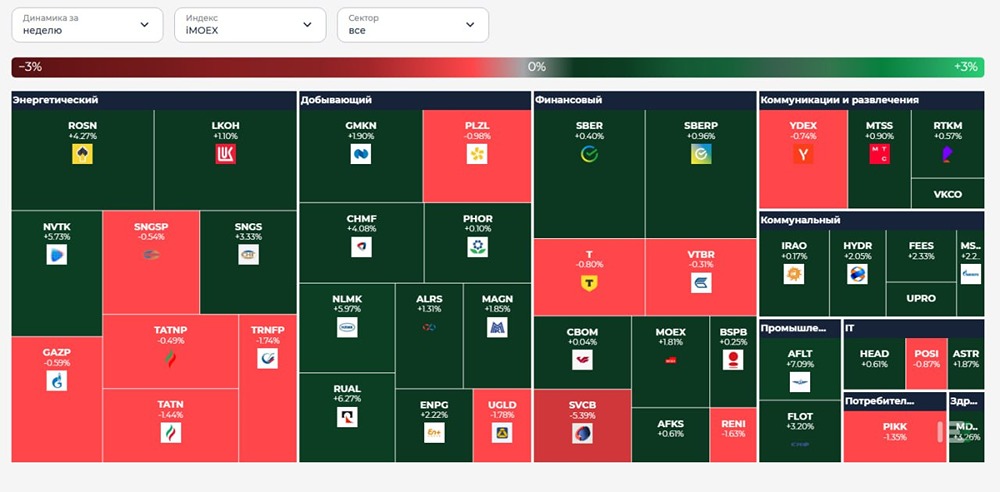
Task: Click the Severstal logo in CHMF tile
Action: tap(361, 247)
